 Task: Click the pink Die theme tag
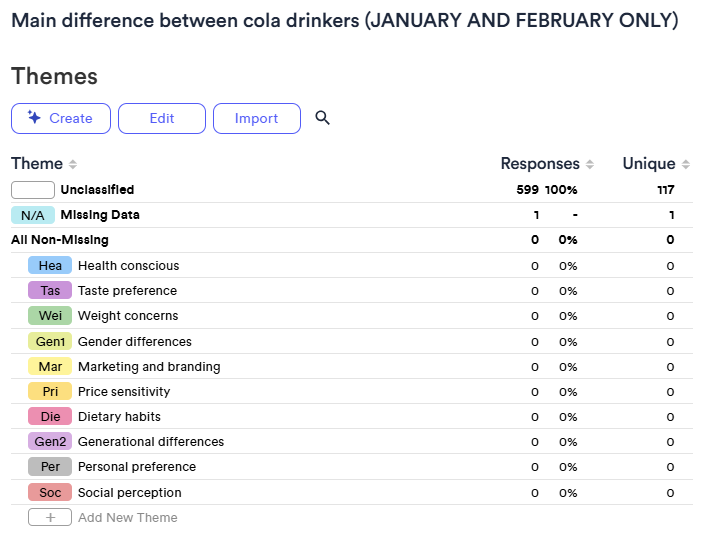(50, 417)
